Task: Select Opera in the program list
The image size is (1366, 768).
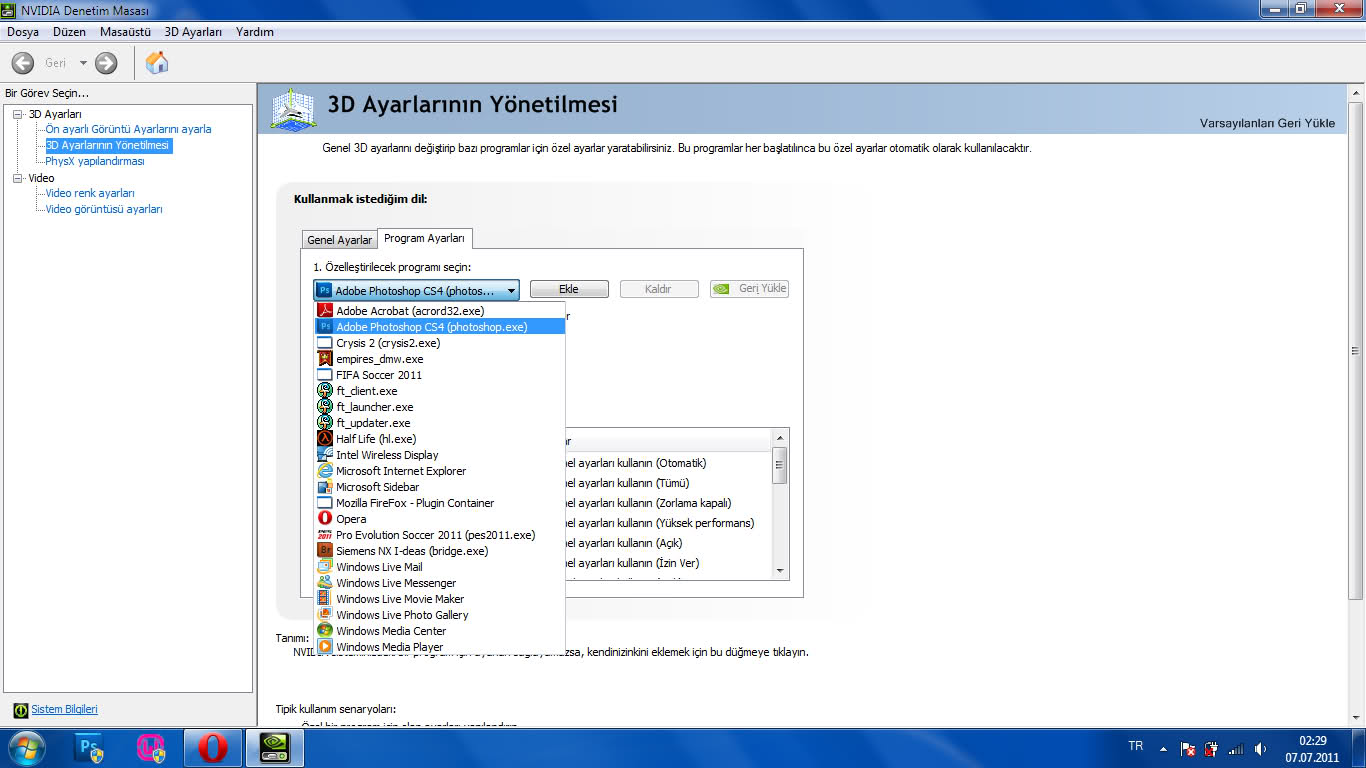Action: [440, 519]
